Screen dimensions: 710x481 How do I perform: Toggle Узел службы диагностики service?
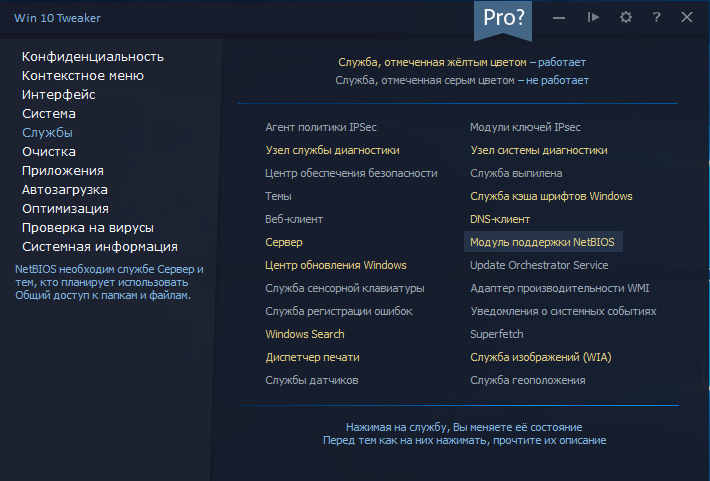(332, 150)
